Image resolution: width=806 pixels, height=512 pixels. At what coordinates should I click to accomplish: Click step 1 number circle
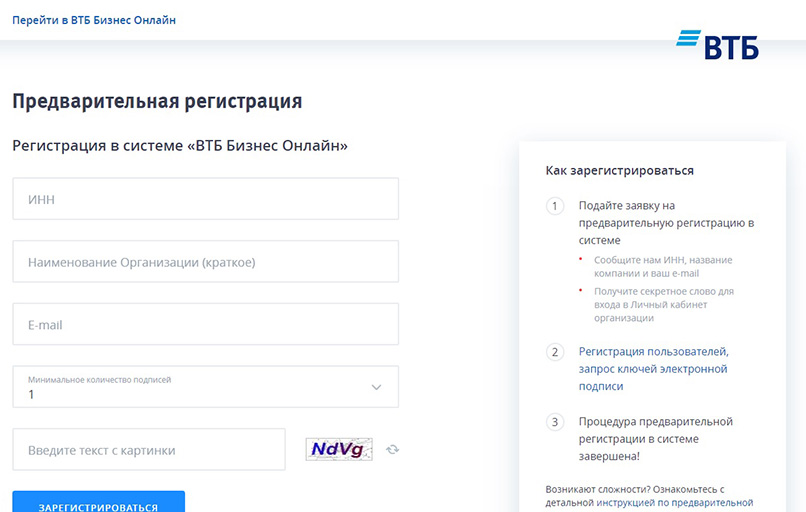click(x=555, y=206)
